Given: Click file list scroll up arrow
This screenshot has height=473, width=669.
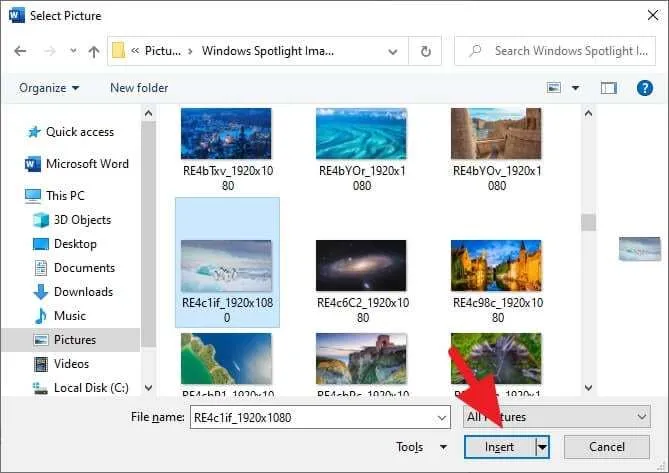Looking at the screenshot, I should pos(588,113).
